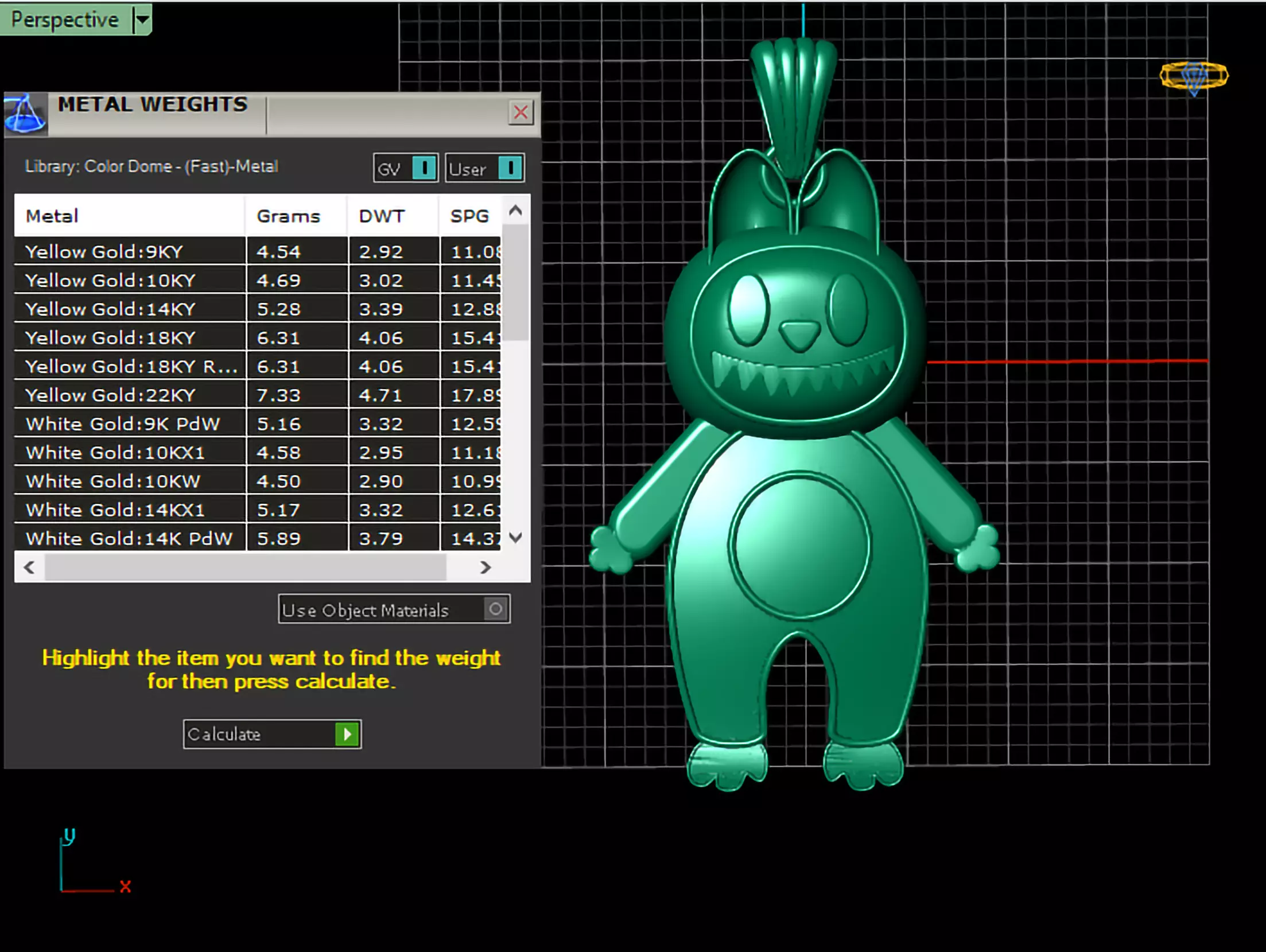Click the Metal column header

coord(52,216)
